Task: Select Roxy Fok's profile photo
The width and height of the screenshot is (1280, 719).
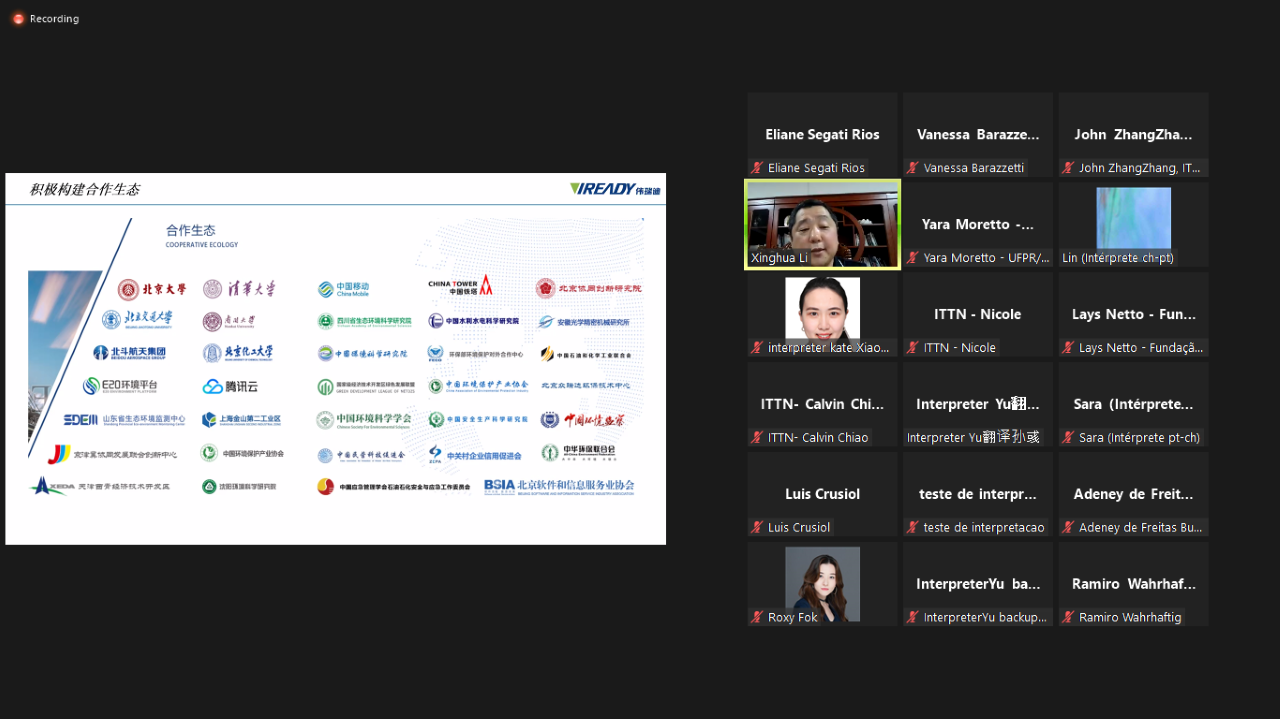Action: tap(822, 584)
